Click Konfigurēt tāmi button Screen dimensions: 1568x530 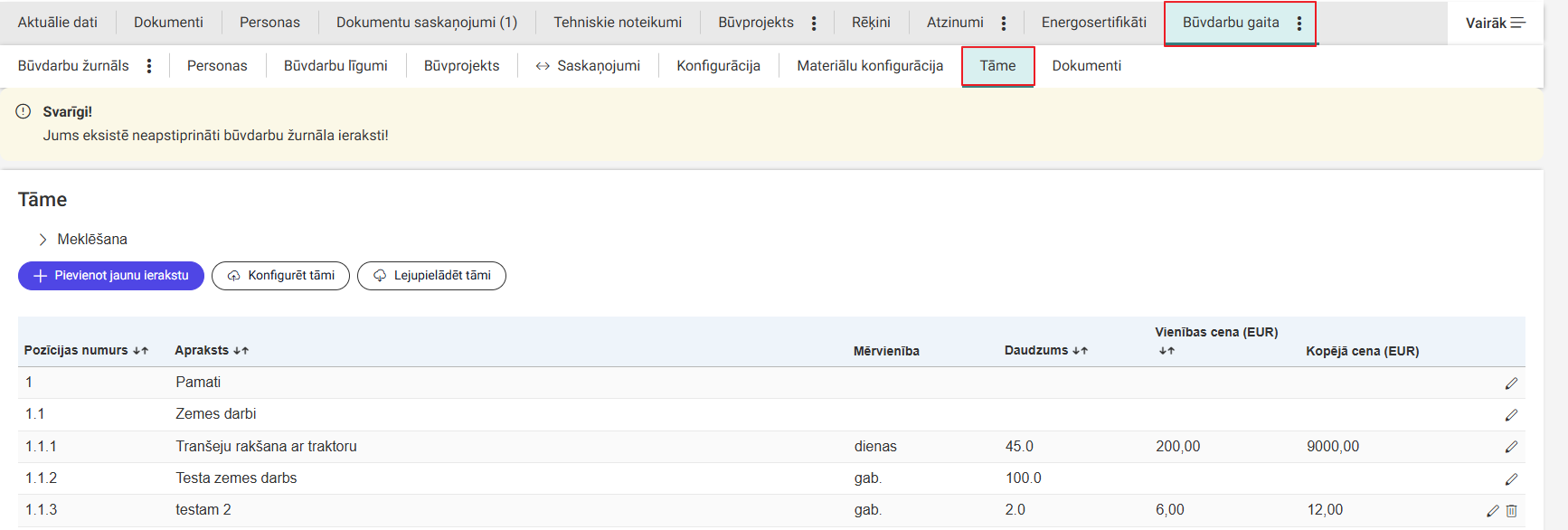[280, 276]
